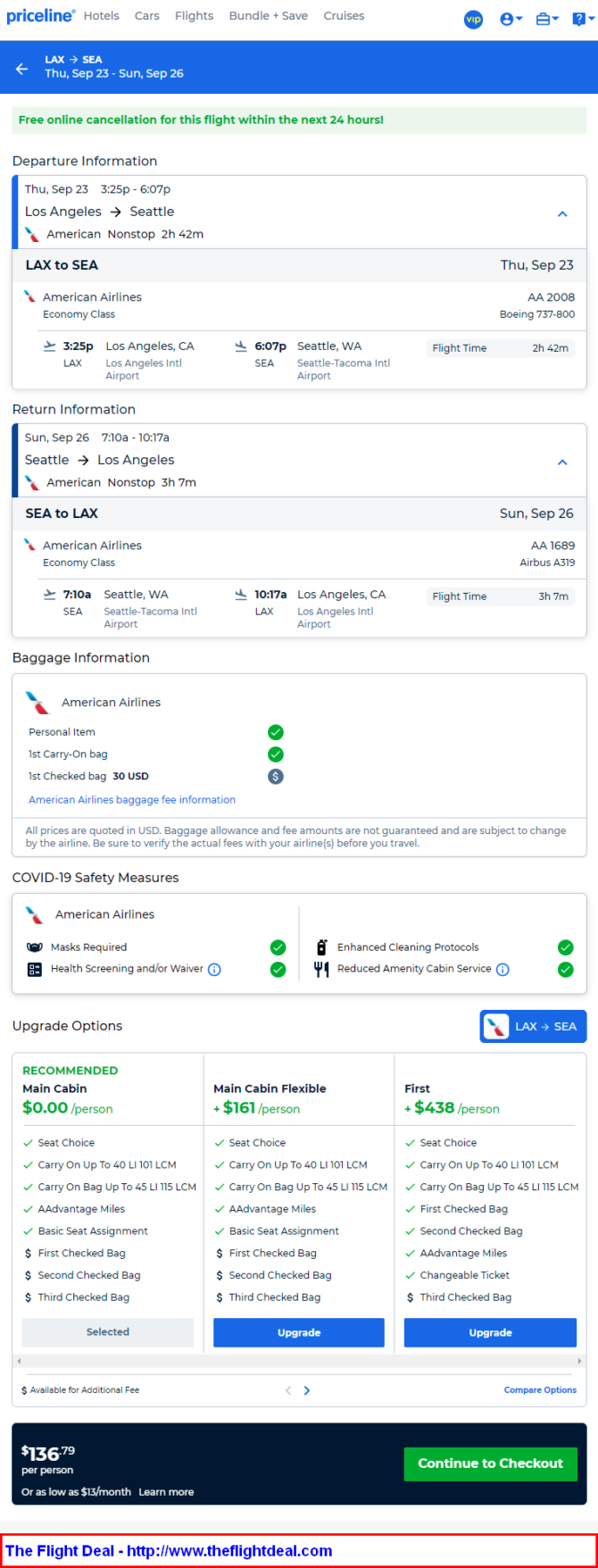598x1568 pixels.
Task: Click Continue to Checkout button
Action: (490, 1464)
